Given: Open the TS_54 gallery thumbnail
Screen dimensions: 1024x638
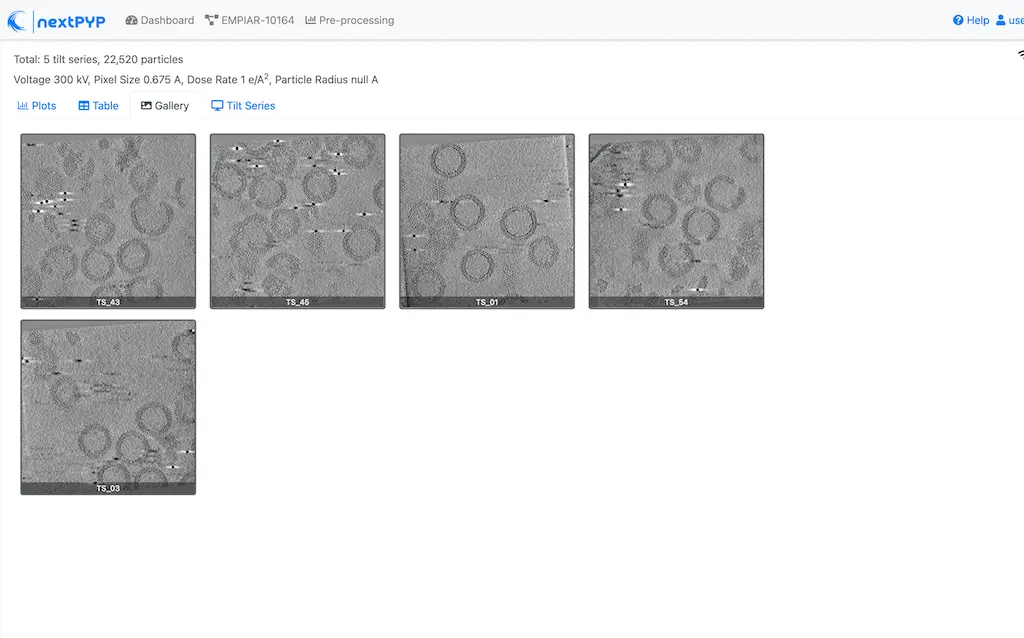Looking at the screenshot, I should 676,220.
